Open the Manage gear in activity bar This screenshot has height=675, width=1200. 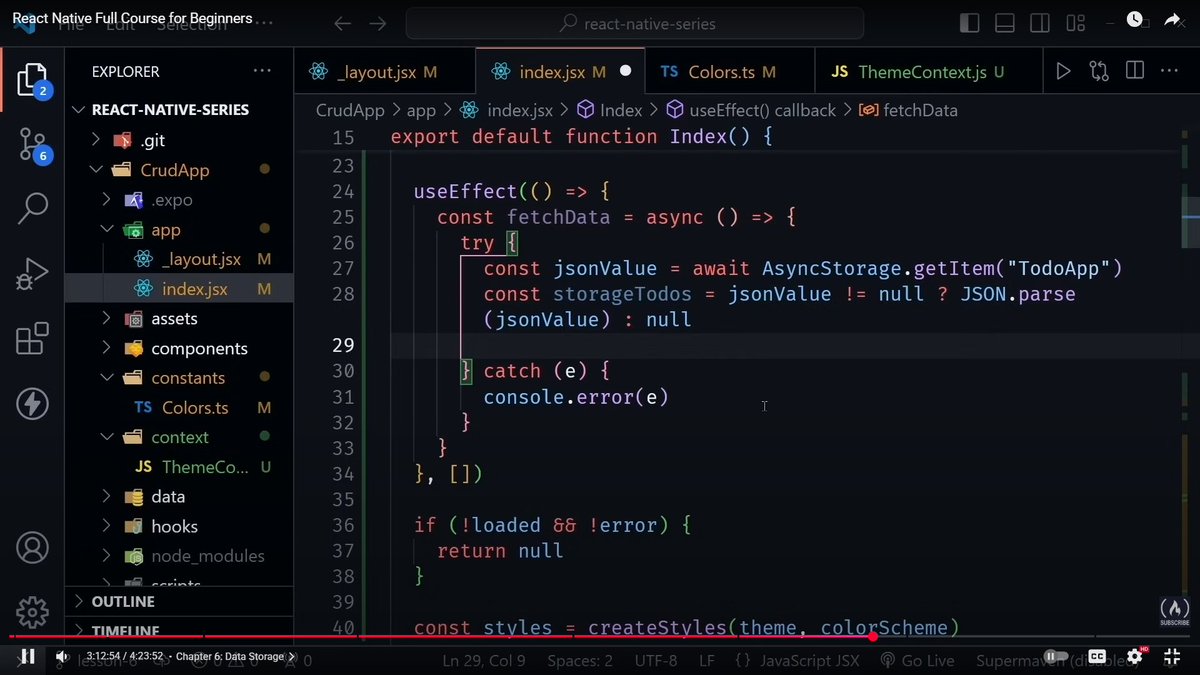[x=32, y=611]
